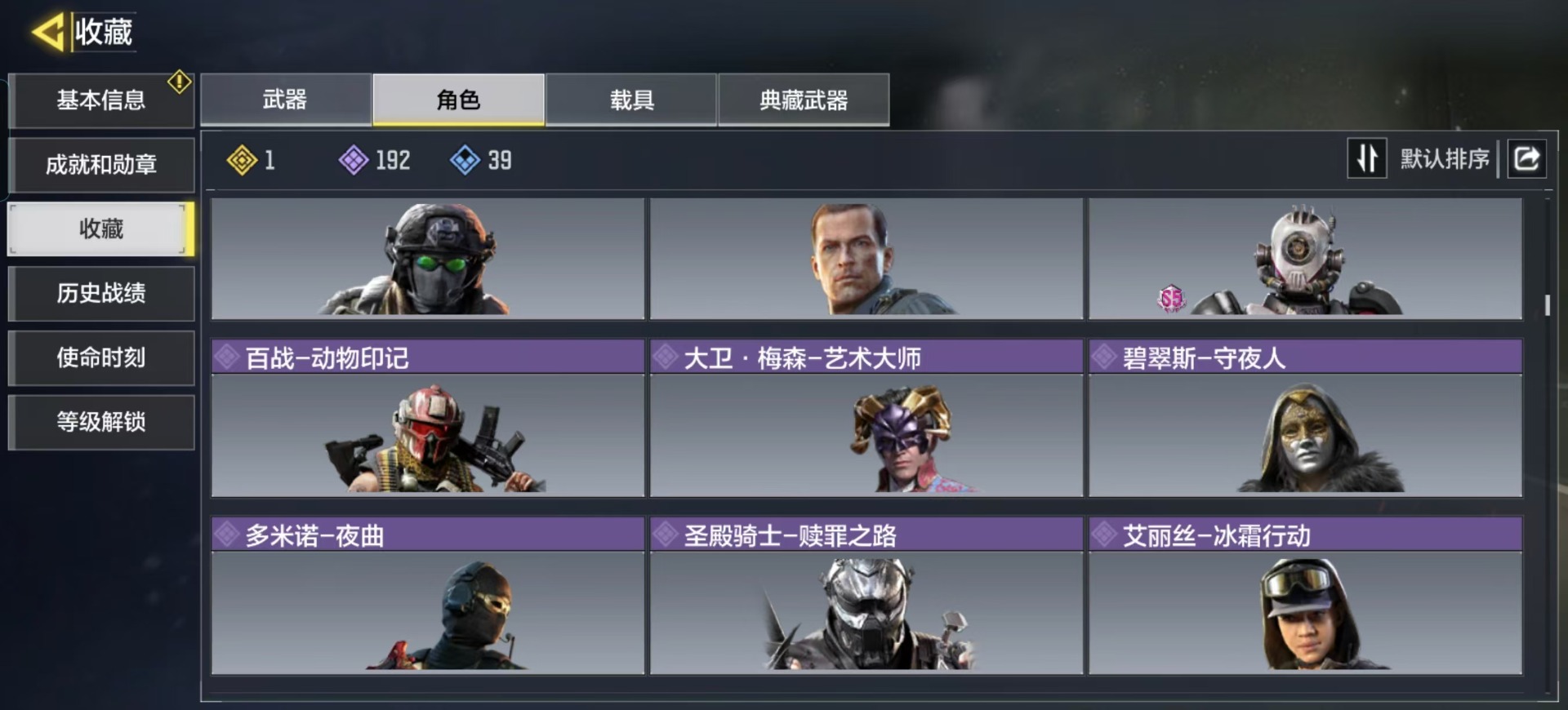This screenshot has height=710, width=1568.
Task: Toggle sort order arrows icon
Action: (1367, 158)
